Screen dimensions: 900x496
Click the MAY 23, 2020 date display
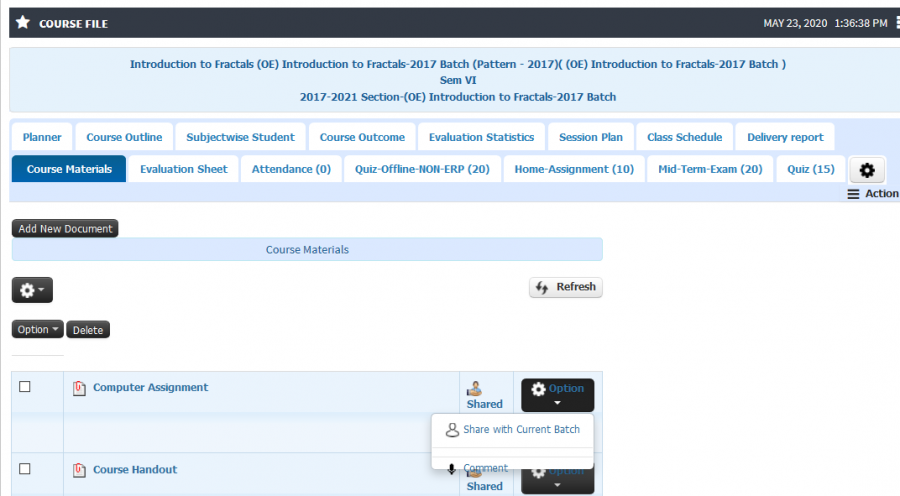[795, 24]
